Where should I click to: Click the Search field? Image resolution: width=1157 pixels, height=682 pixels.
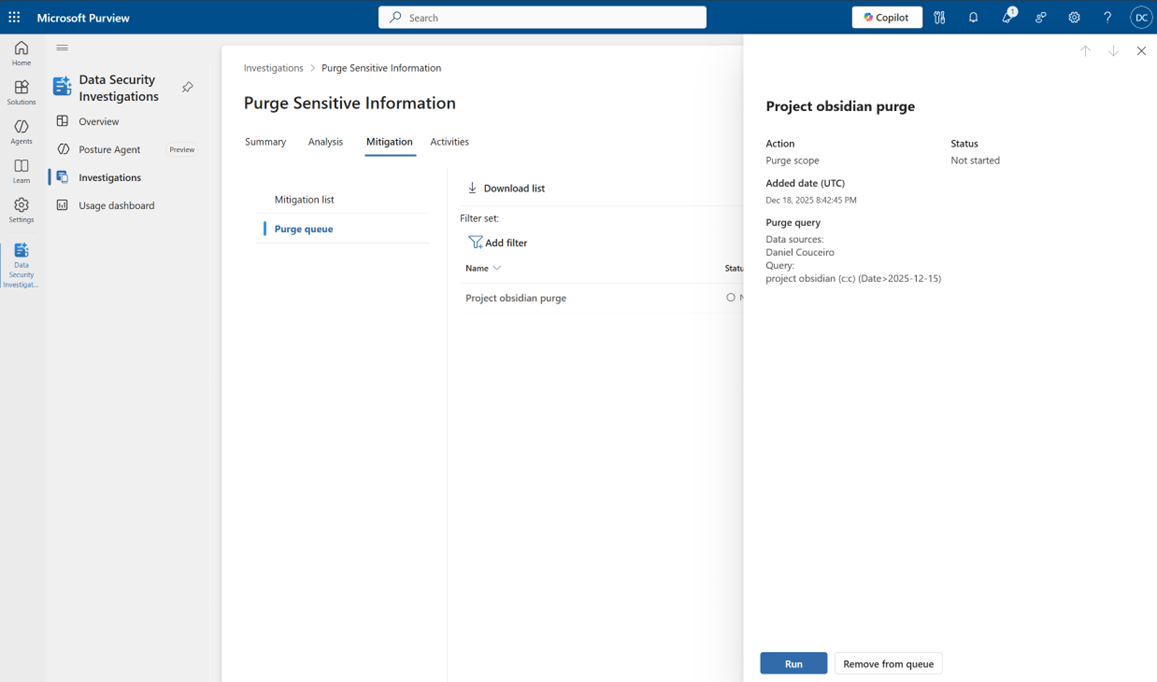542,17
